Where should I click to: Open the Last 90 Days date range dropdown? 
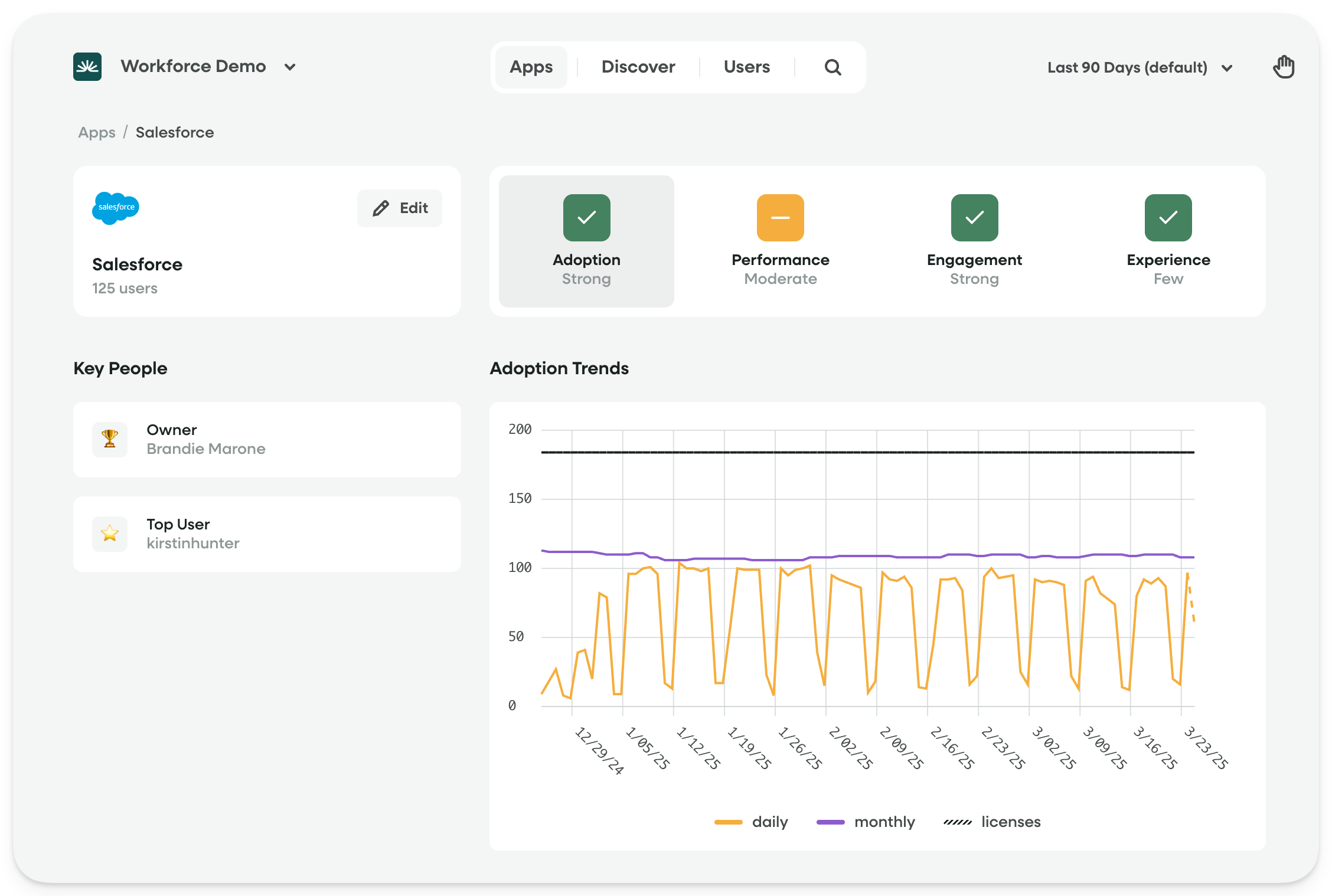click(1140, 68)
